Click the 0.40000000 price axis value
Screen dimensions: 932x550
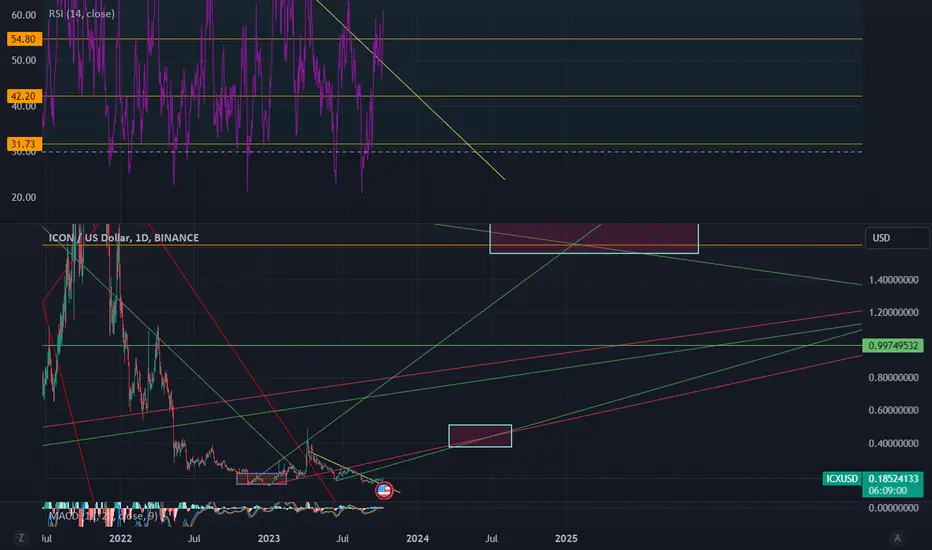893,444
